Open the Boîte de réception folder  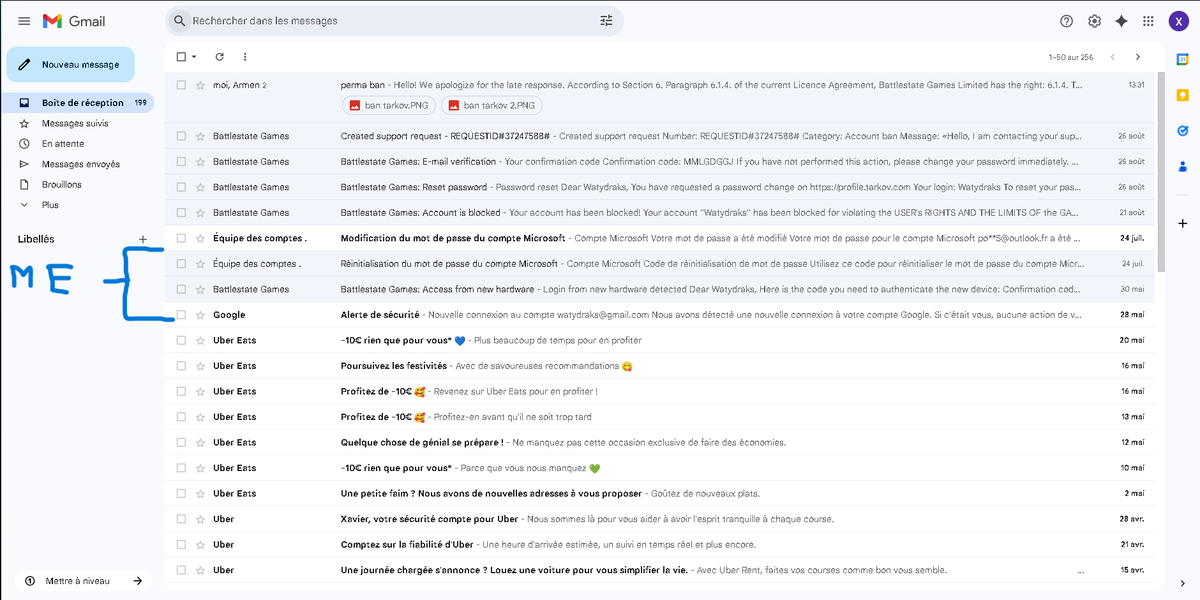80,103
